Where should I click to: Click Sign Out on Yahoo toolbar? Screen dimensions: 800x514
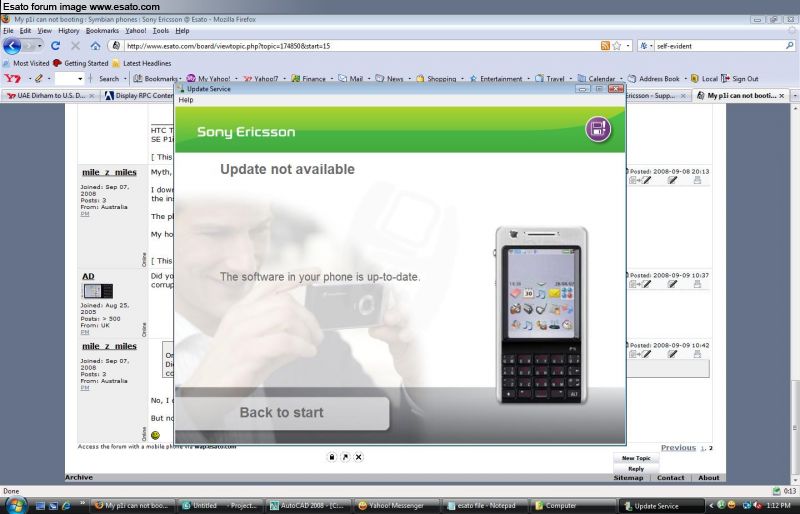click(740, 79)
